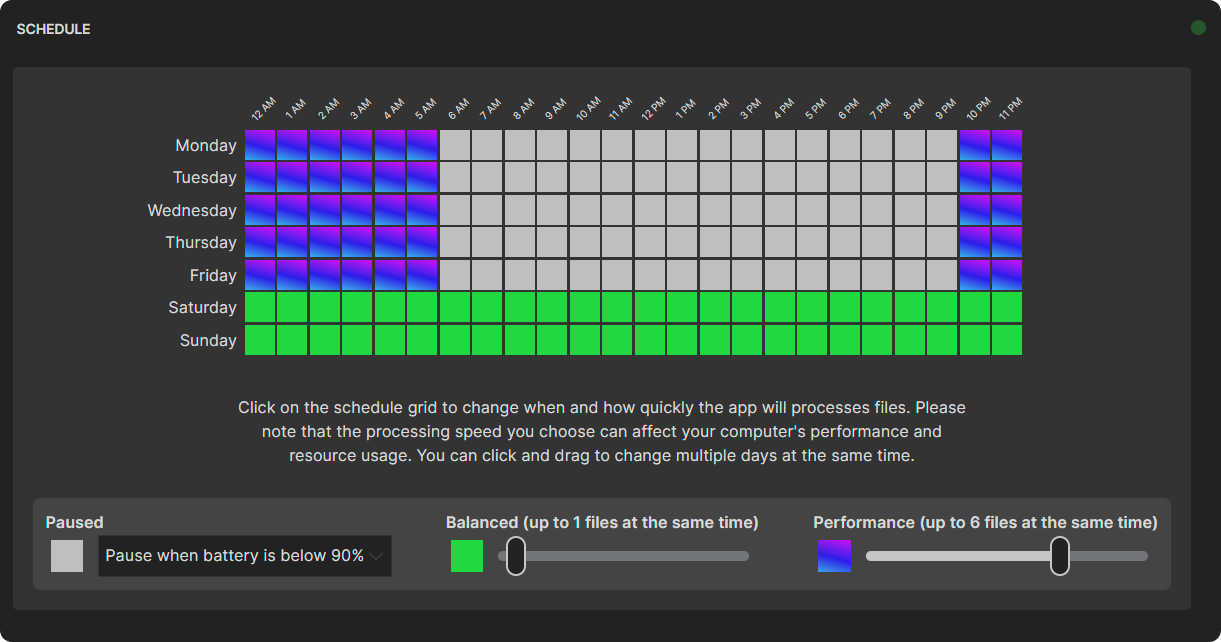This screenshot has width=1221, height=642.
Task: Click the Monday row label
Action: point(206,145)
